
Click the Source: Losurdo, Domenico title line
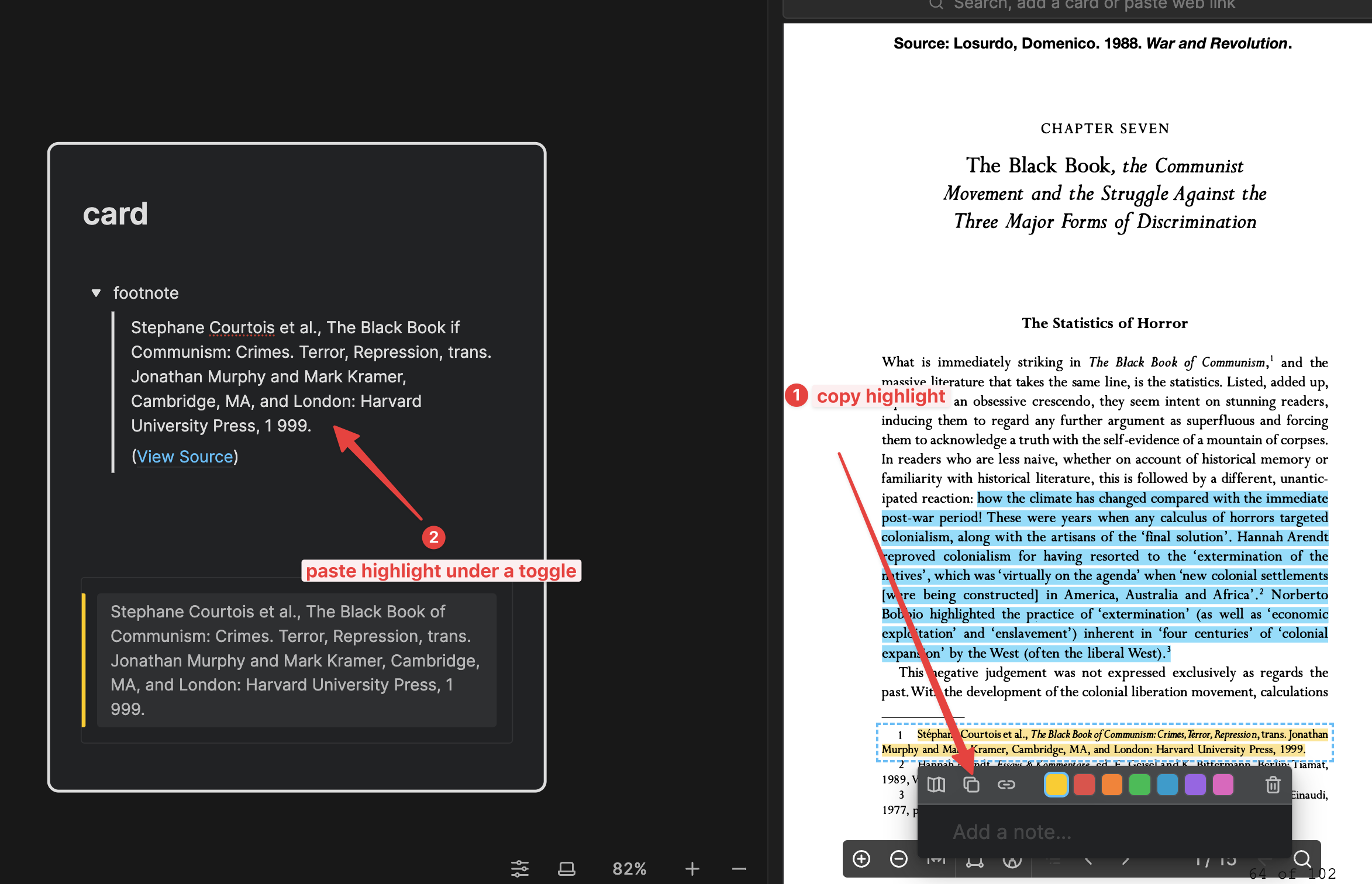(1092, 43)
